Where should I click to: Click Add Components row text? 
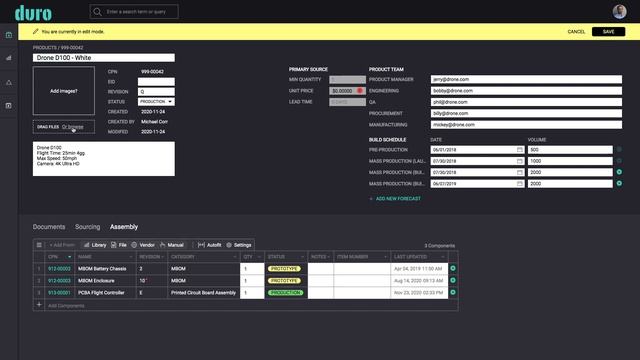pos(66,306)
